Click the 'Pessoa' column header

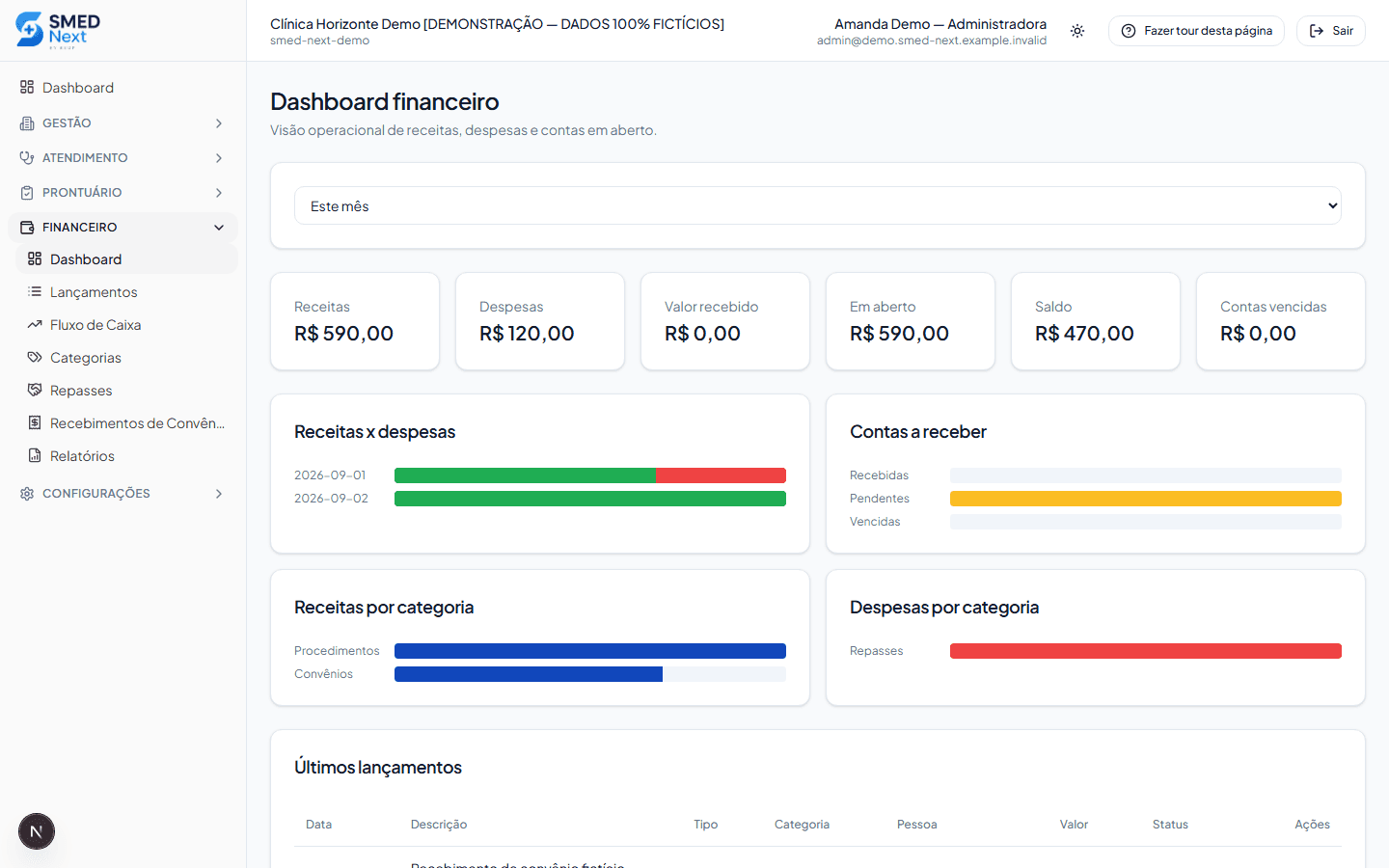917,825
